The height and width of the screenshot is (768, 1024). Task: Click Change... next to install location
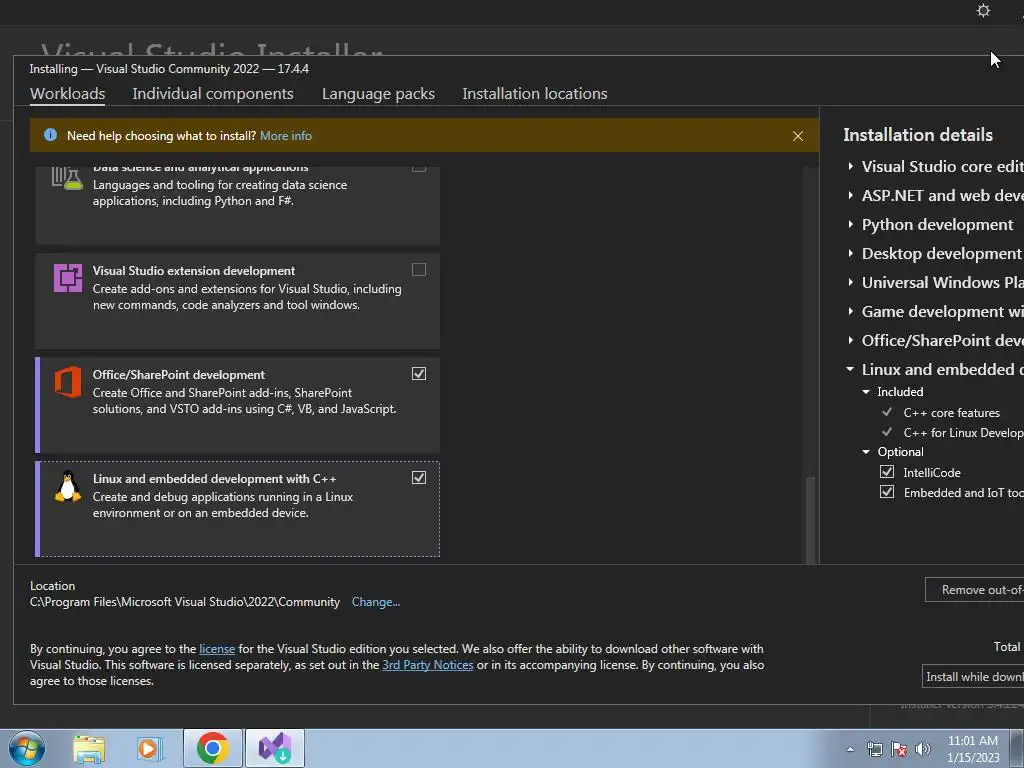pos(376,602)
